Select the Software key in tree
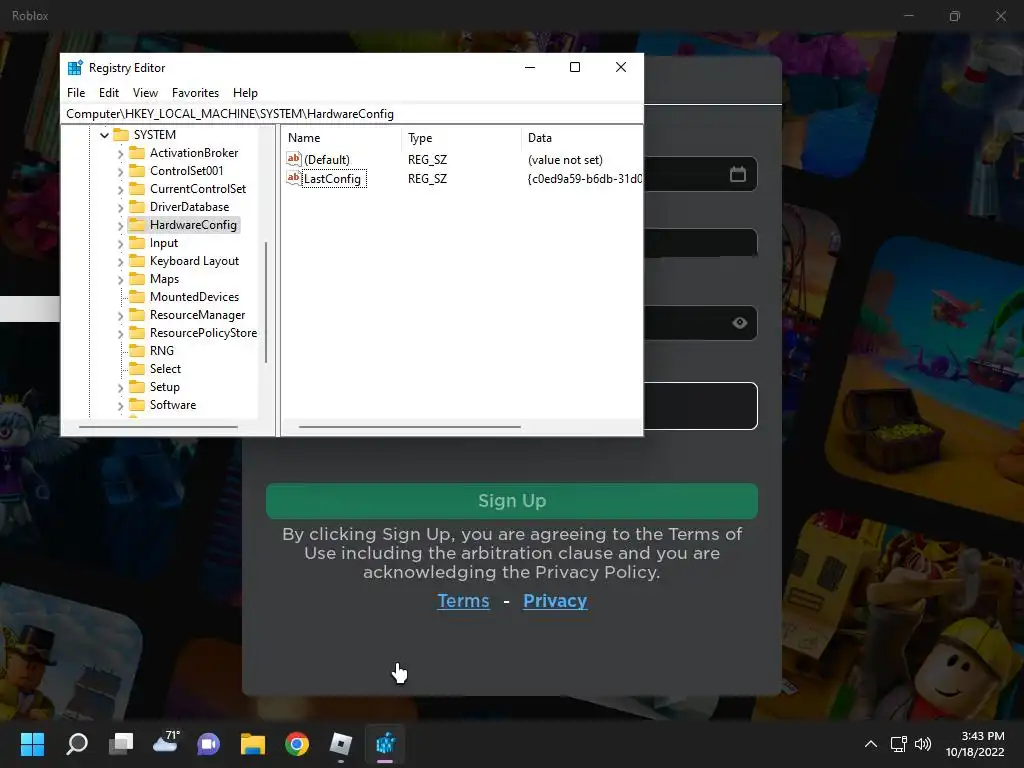 (x=172, y=405)
